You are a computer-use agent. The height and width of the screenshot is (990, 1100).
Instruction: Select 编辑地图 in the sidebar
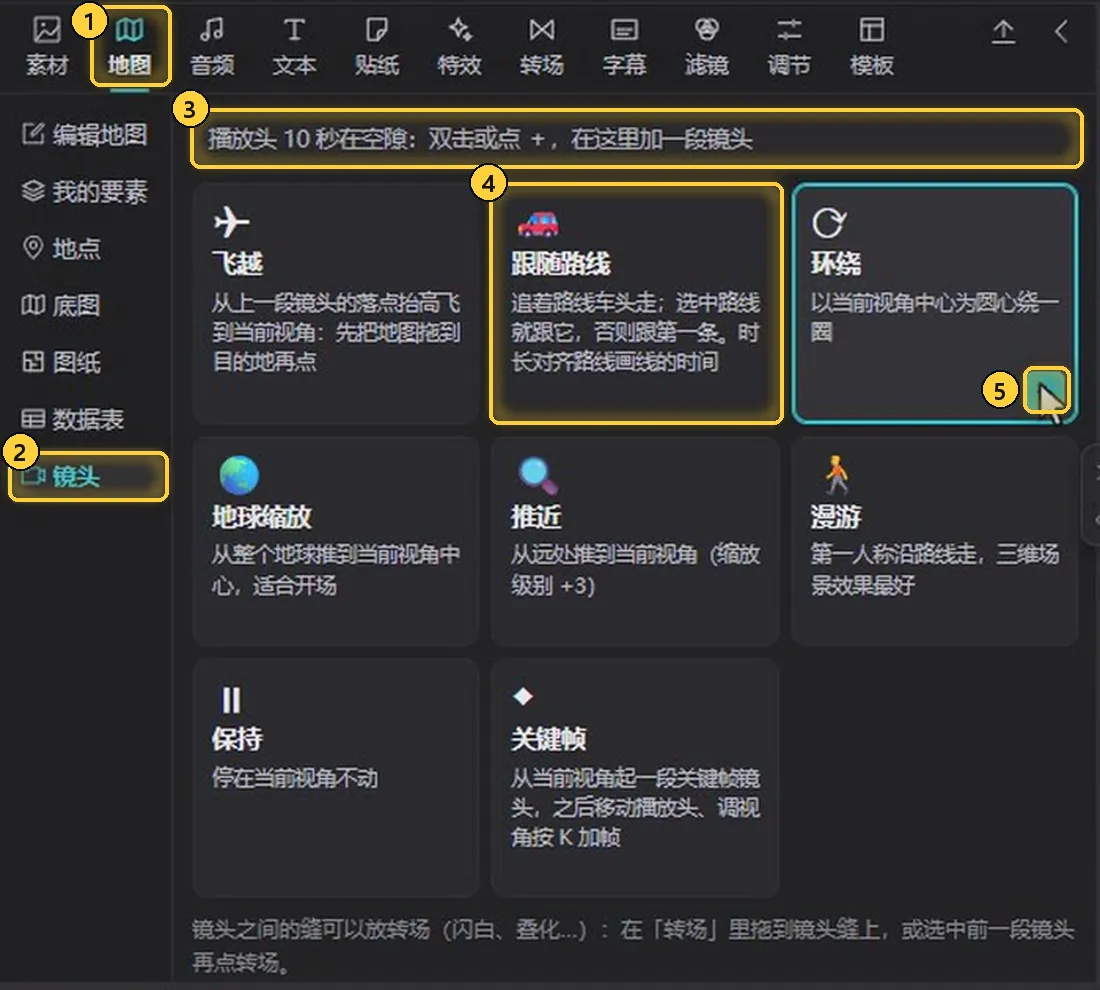[85, 134]
